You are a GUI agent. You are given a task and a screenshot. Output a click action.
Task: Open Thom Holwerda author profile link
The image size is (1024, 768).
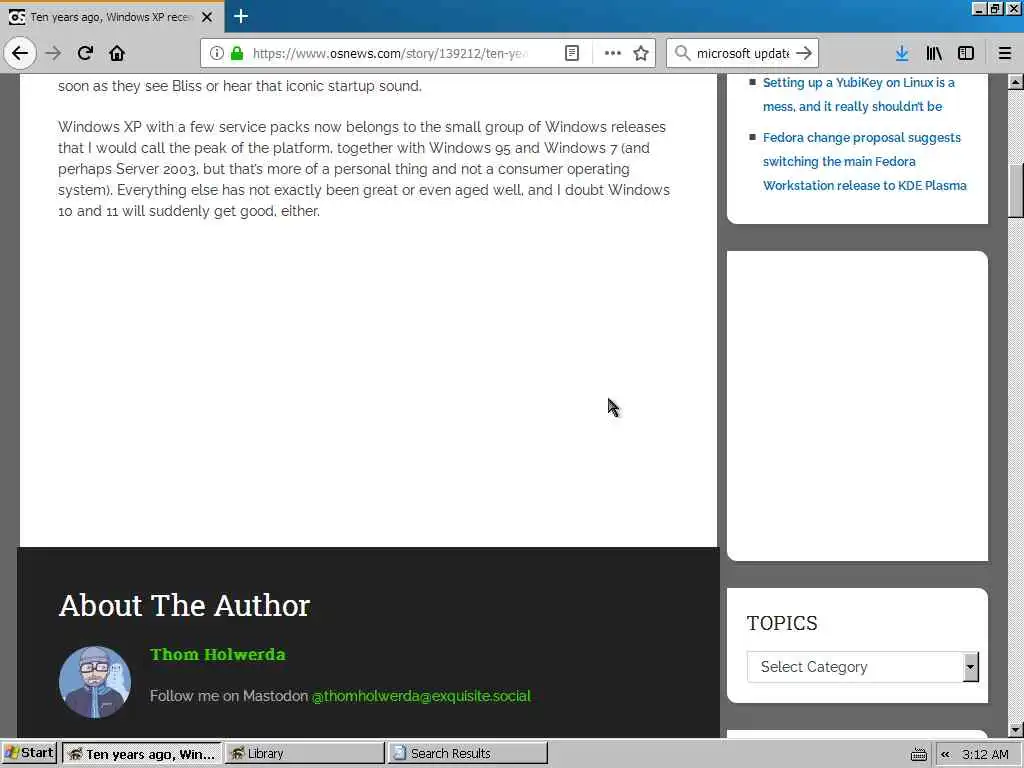(x=217, y=654)
